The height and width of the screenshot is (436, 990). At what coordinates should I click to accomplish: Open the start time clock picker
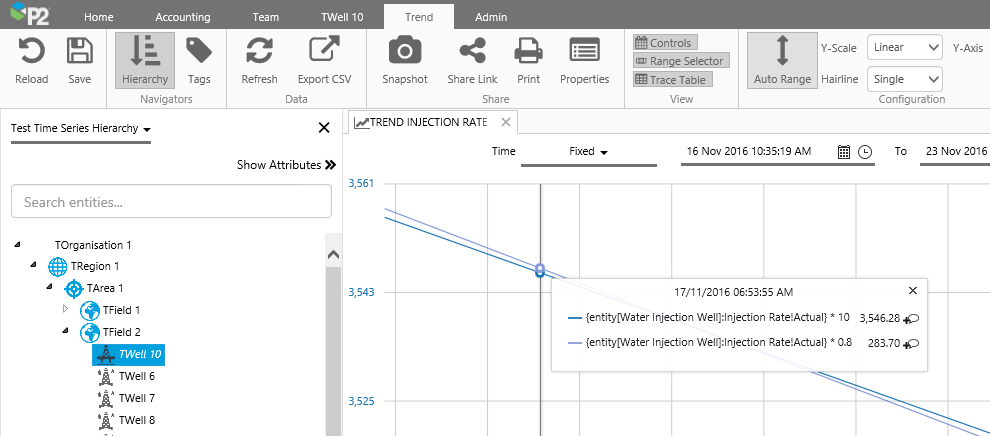click(865, 151)
